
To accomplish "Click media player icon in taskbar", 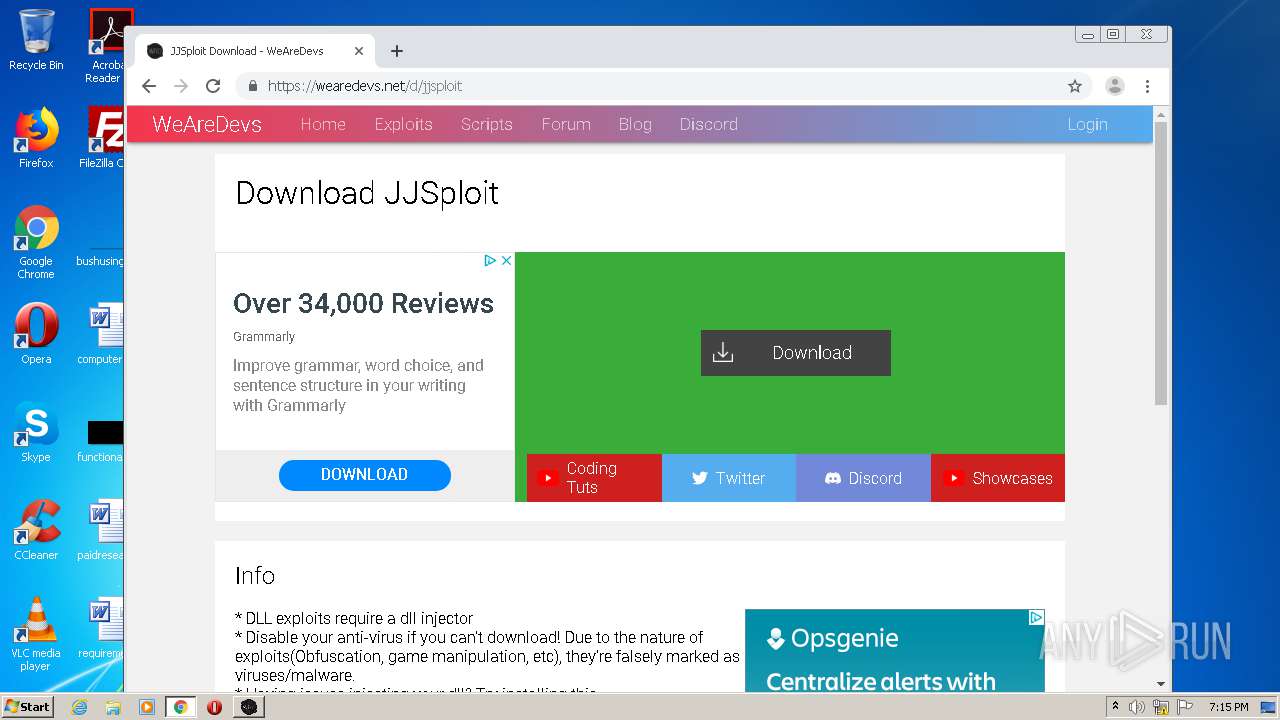I will (147, 707).
